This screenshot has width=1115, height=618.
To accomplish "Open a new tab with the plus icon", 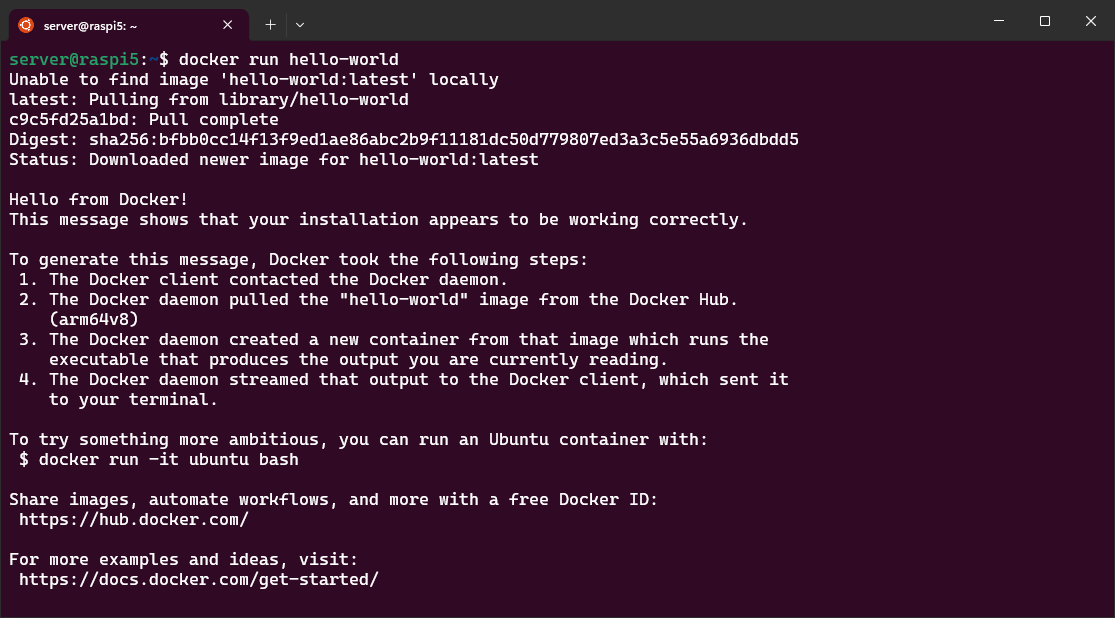I will [x=270, y=25].
